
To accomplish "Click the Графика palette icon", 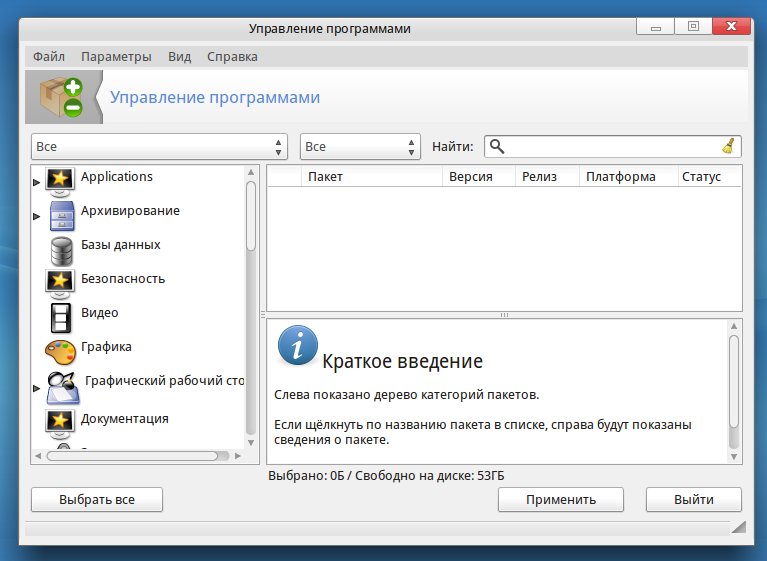I will 60,352.
